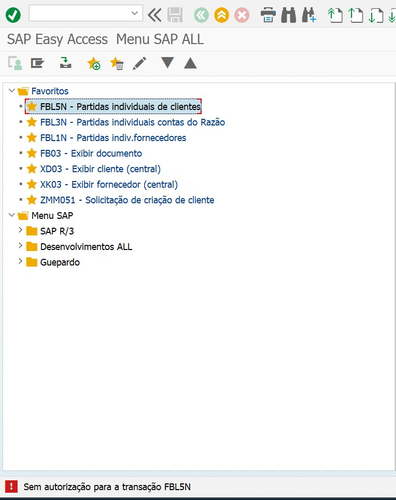The image size is (396, 500).
Task: Click the SAP Menu icon
Action: 37,63
